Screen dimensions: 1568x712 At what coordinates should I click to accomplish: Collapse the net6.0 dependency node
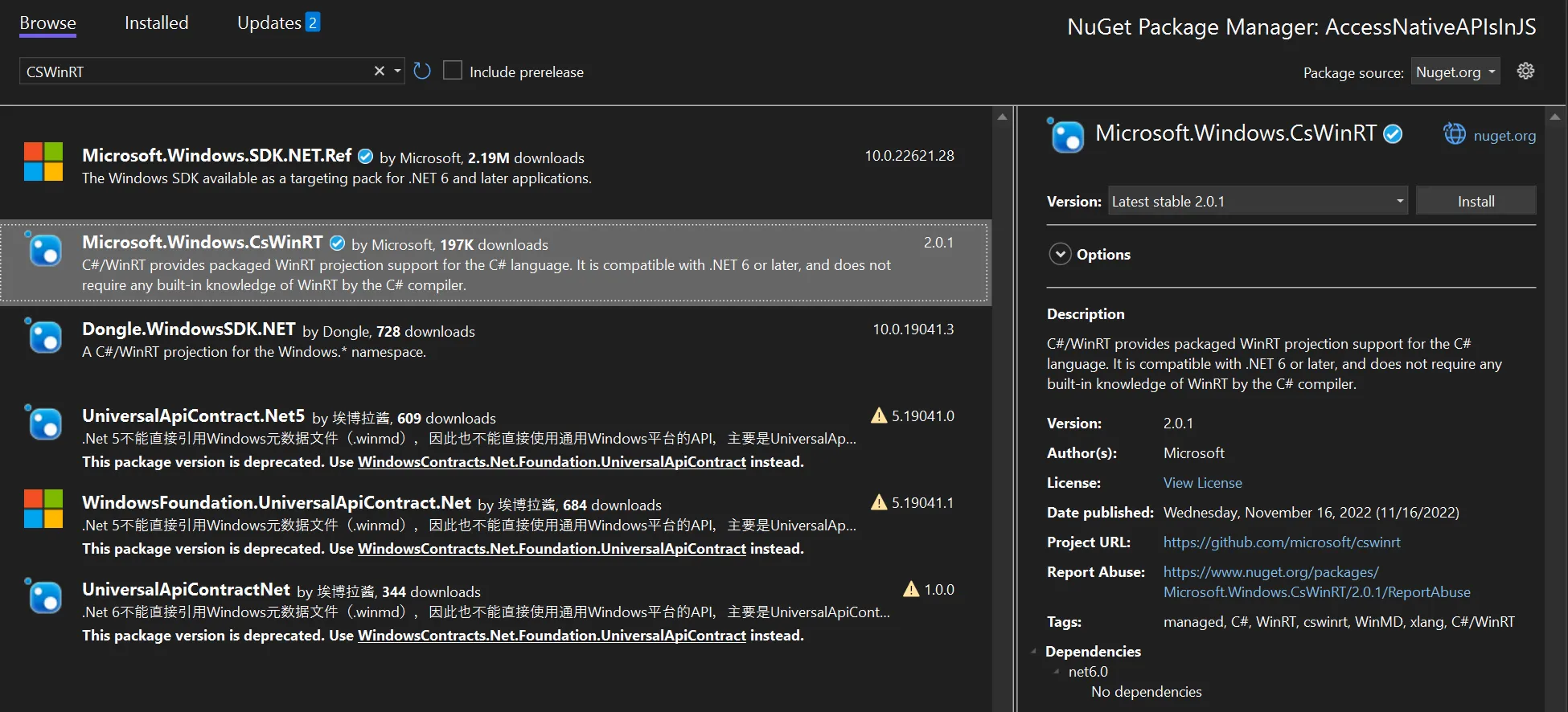(1057, 671)
